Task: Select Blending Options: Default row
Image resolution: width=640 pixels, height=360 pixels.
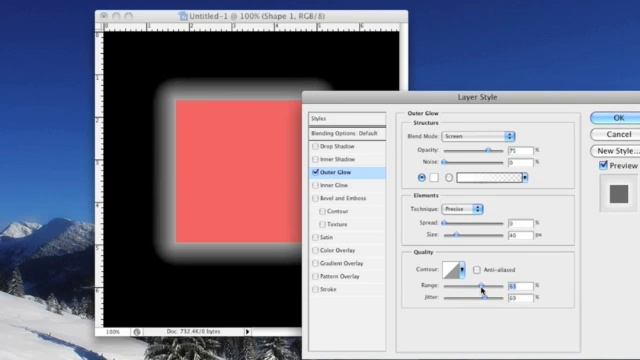Action: click(x=347, y=133)
